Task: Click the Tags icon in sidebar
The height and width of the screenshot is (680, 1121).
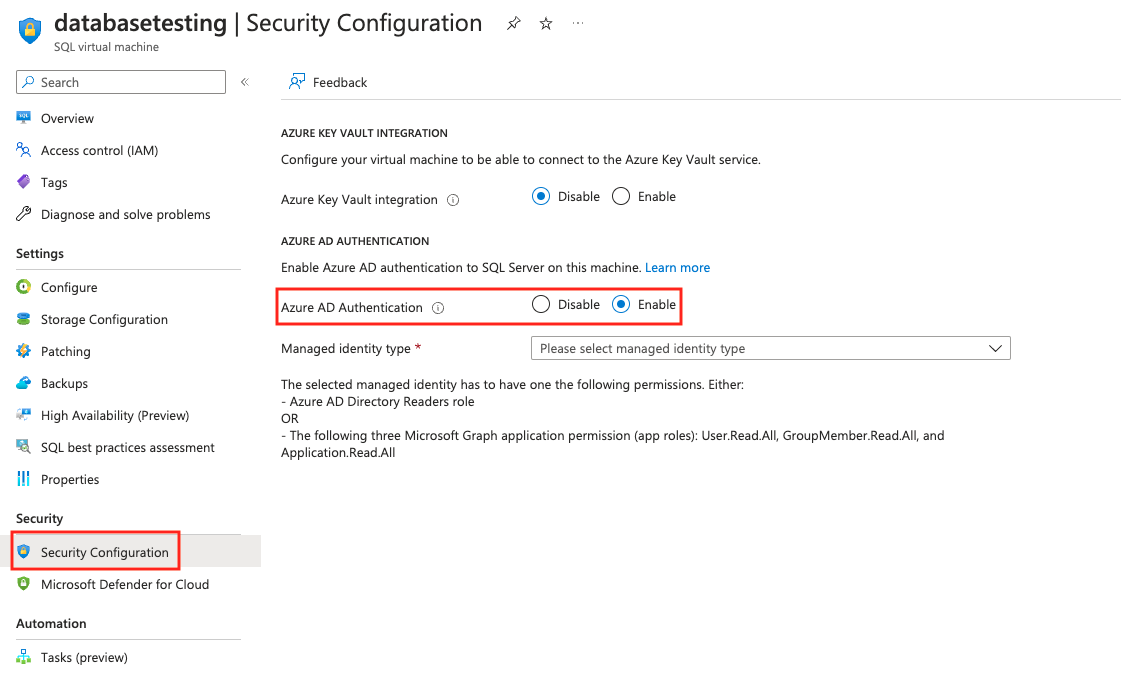Action: [24, 182]
